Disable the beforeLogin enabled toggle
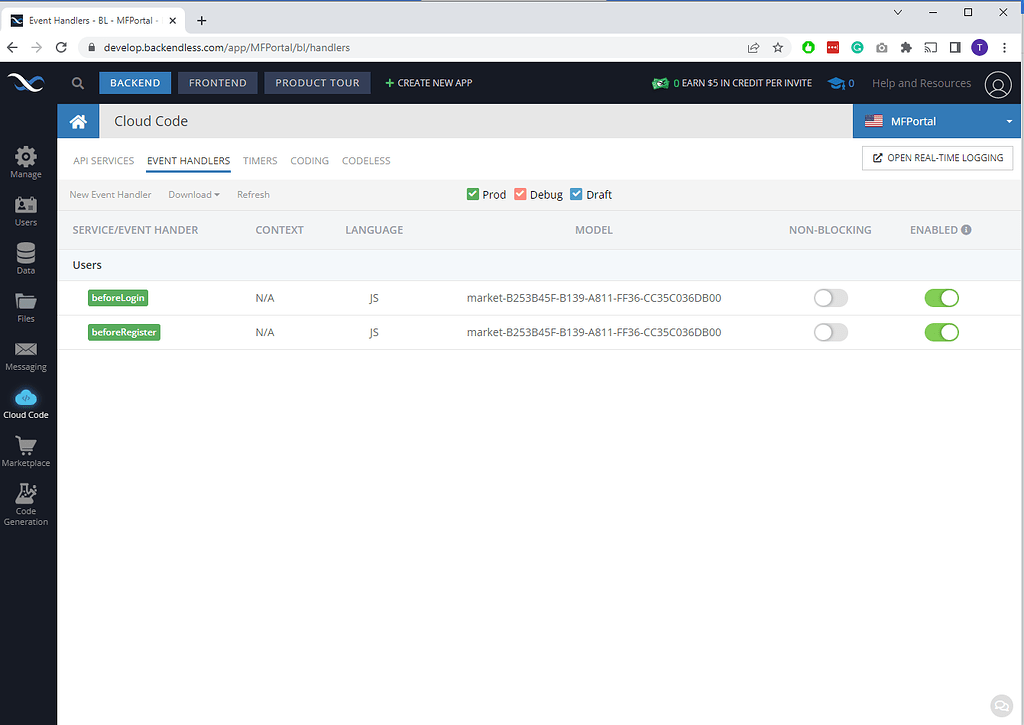This screenshot has height=725, width=1024. point(940,297)
